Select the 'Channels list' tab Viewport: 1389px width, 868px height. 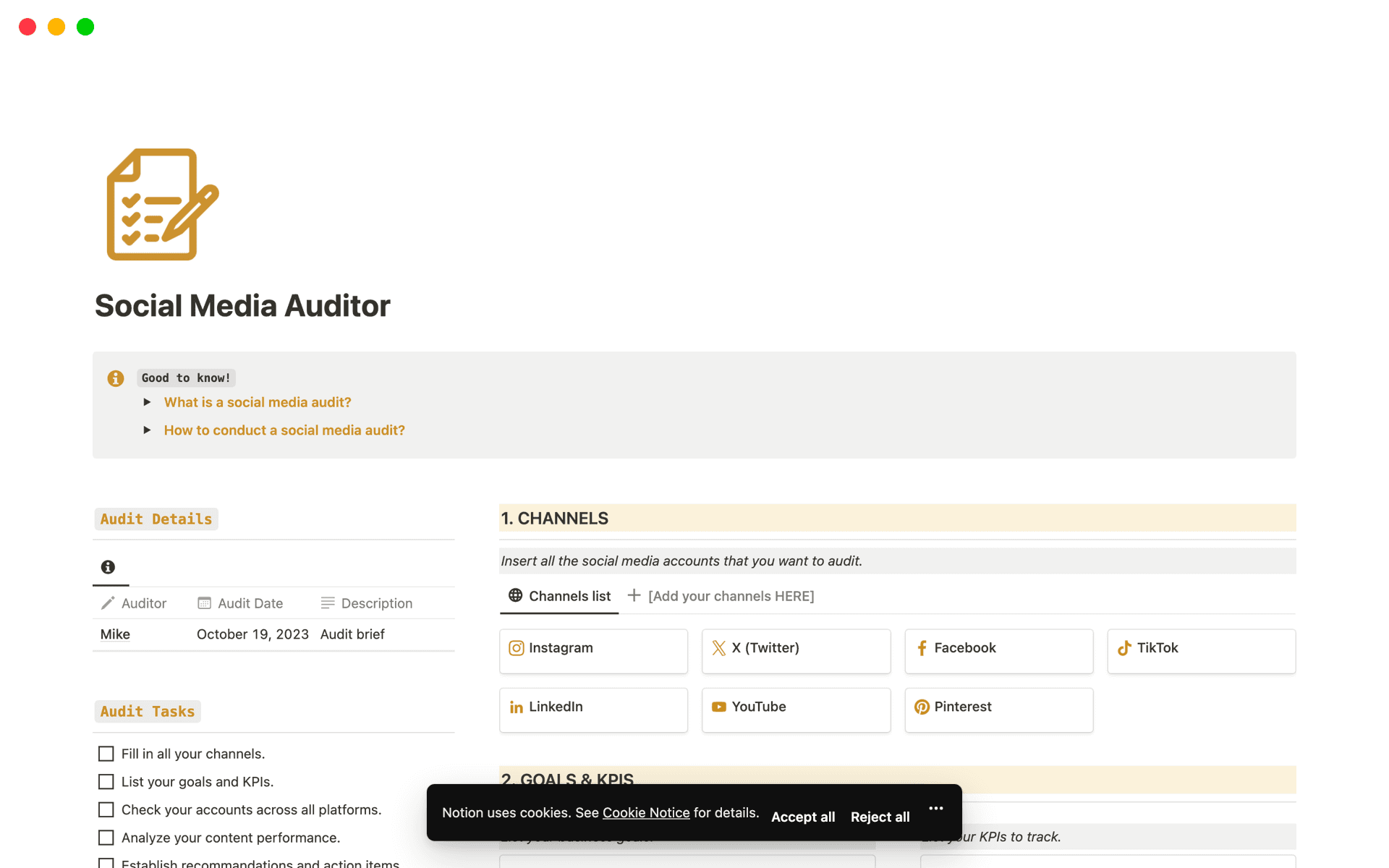tap(569, 595)
